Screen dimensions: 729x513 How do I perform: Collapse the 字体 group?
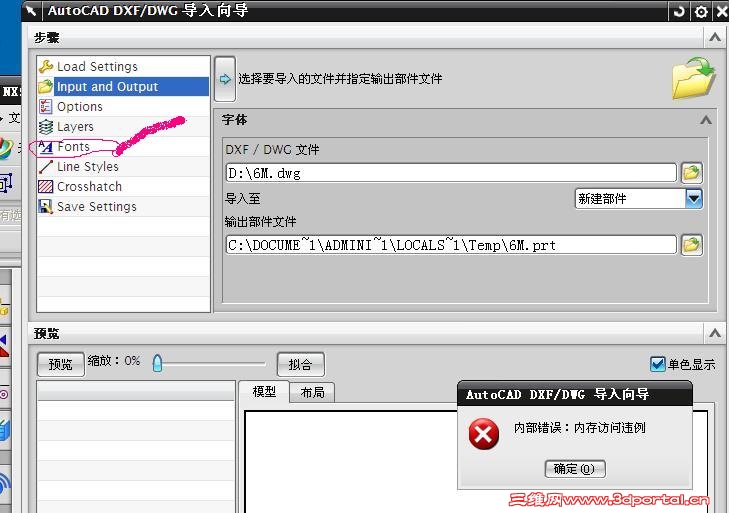click(706, 120)
